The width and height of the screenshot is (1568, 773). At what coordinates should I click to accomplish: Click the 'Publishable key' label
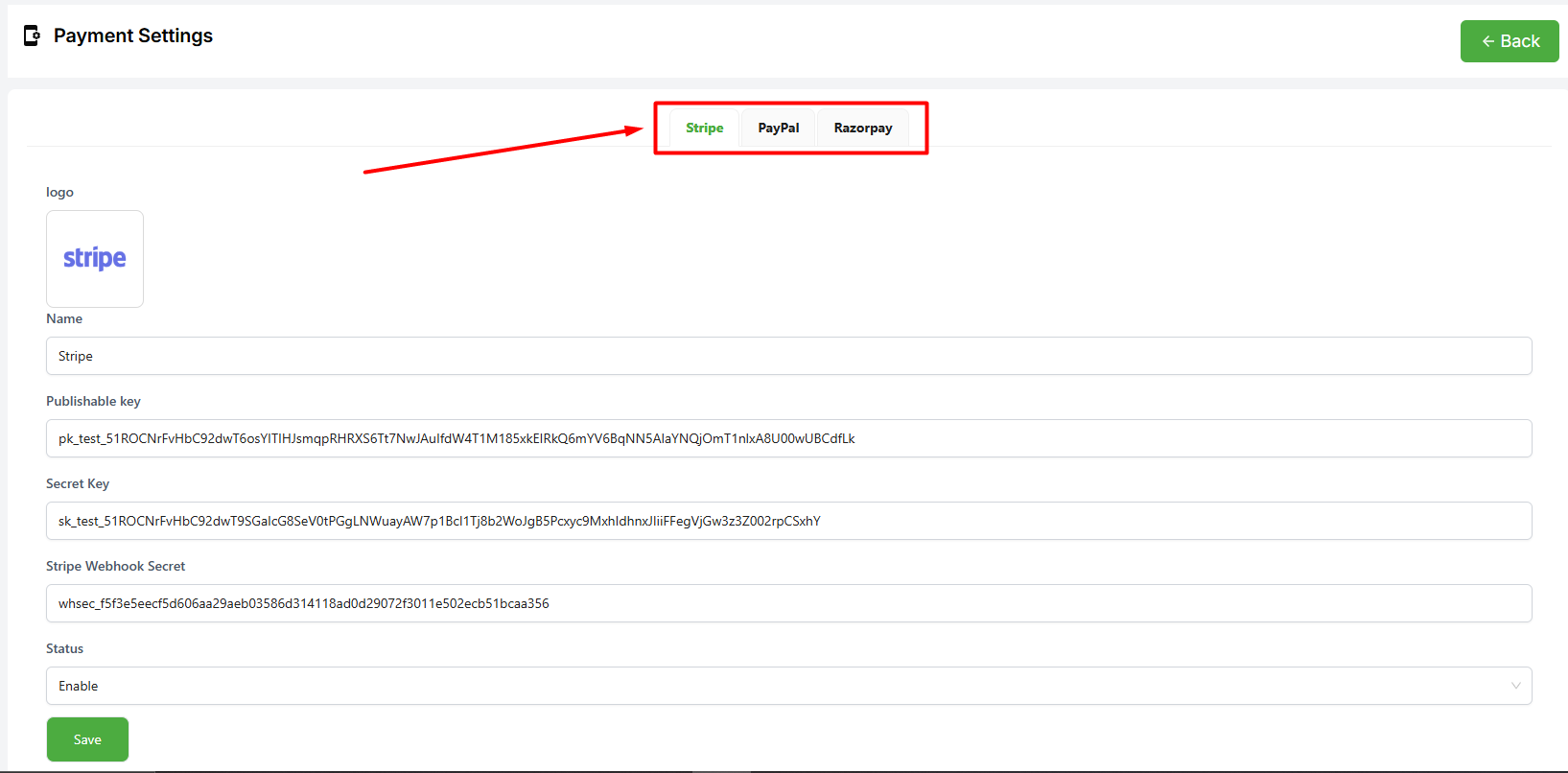93,401
